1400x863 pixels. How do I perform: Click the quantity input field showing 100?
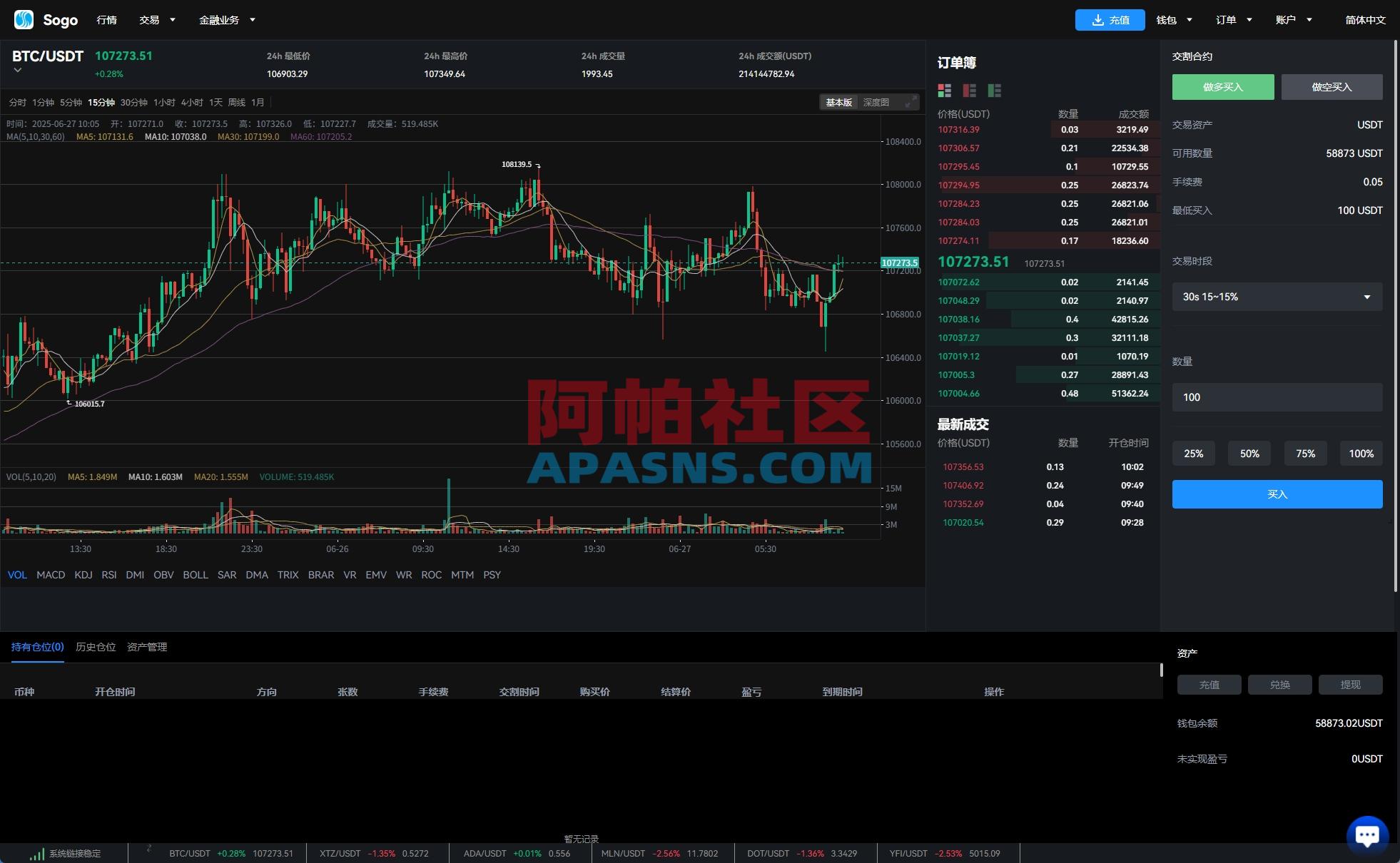pyautogui.click(x=1276, y=397)
